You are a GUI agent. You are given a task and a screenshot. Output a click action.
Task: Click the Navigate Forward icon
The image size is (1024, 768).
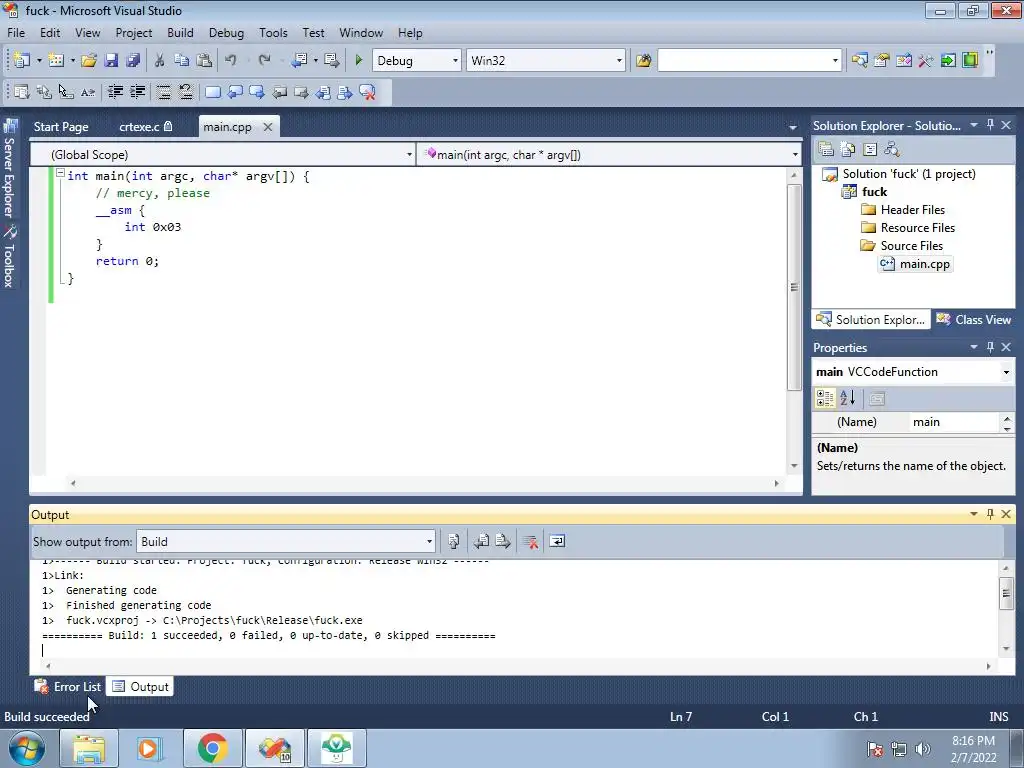click(x=332, y=61)
